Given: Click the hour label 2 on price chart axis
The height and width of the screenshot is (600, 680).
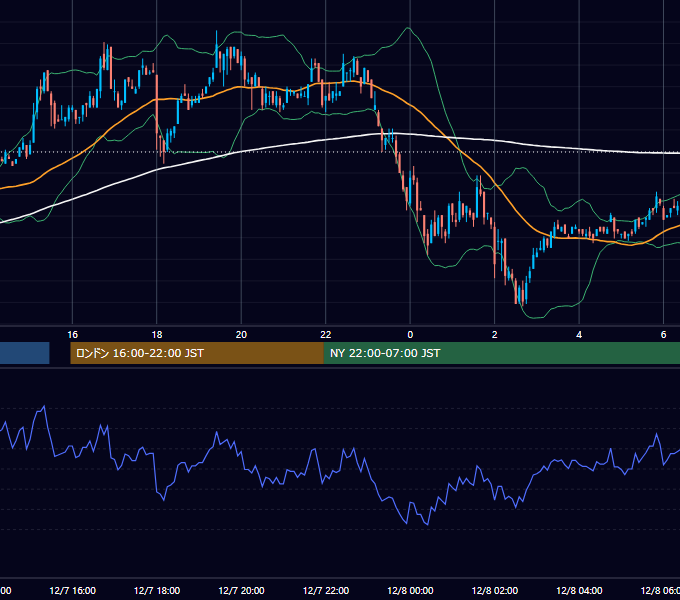Looking at the screenshot, I should pos(494,334).
